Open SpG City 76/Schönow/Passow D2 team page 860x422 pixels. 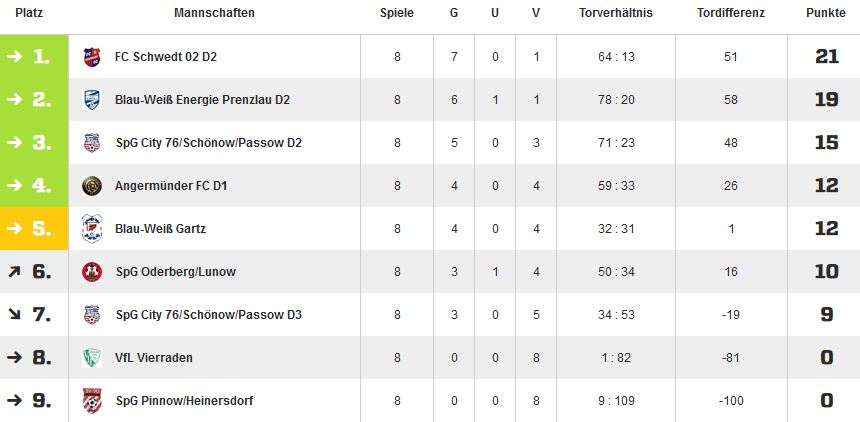[x=209, y=143]
